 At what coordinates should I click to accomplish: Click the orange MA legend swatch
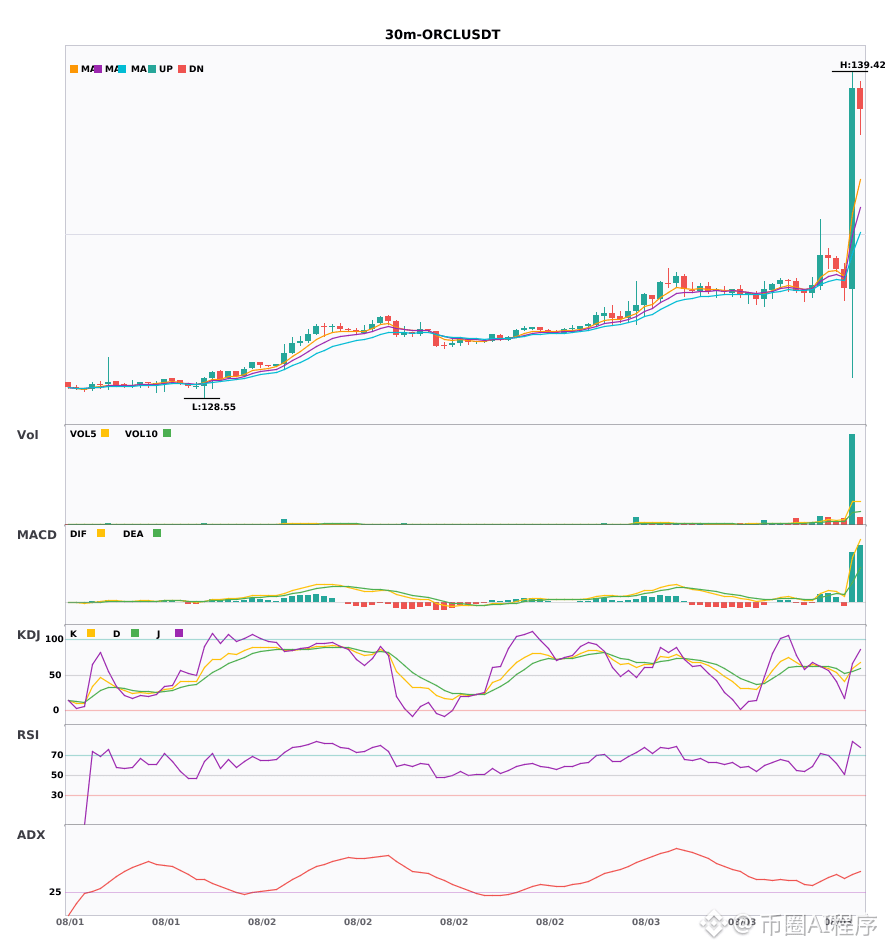click(x=74, y=69)
